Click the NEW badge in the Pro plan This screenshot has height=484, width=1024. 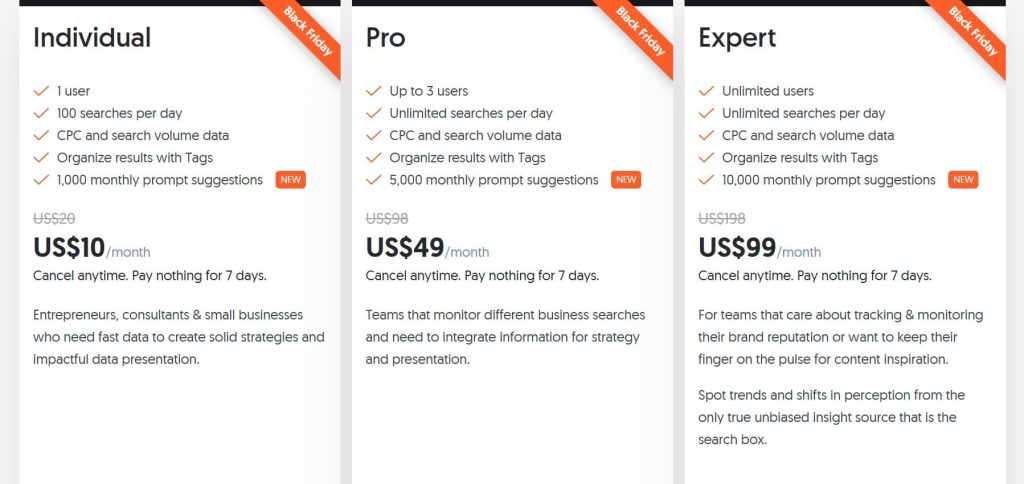pos(626,180)
